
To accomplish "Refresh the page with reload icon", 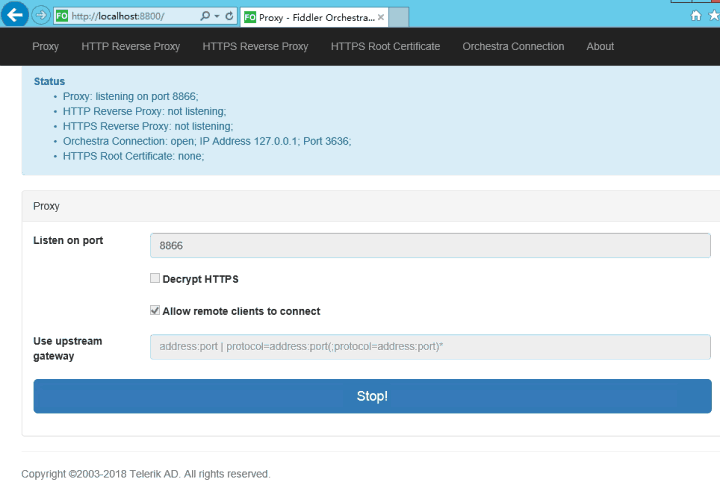I will [x=229, y=16].
